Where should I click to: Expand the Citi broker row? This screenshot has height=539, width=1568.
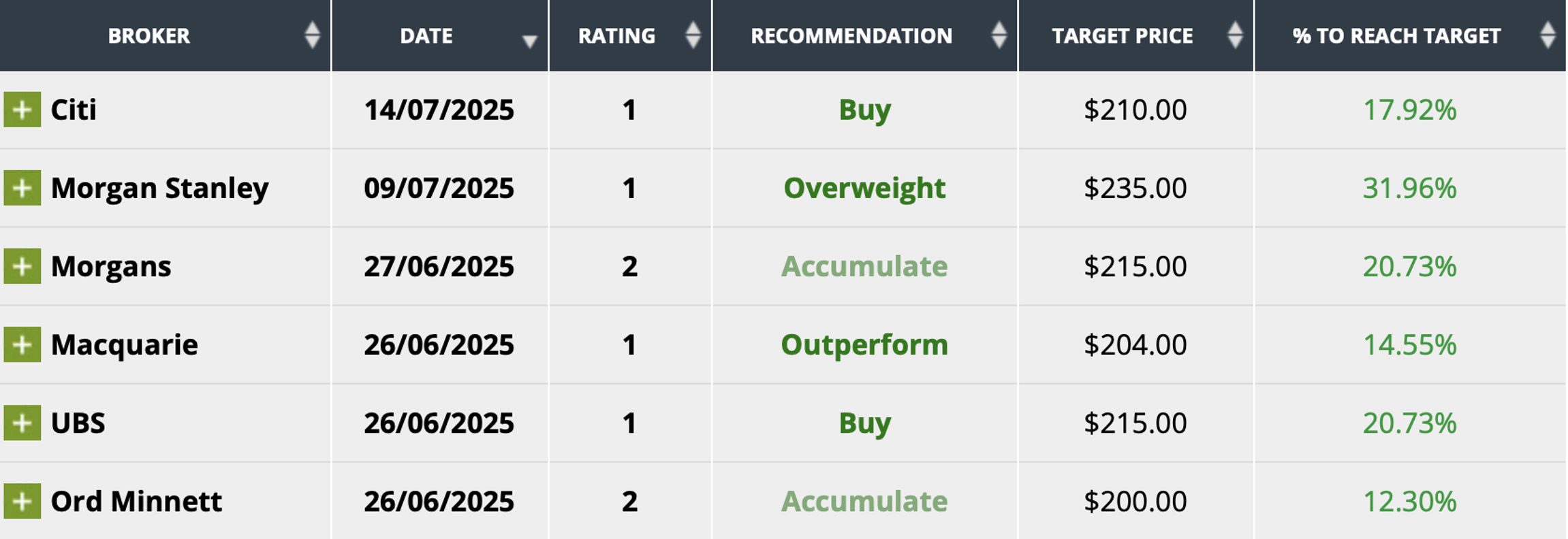[x=22, y=110]
